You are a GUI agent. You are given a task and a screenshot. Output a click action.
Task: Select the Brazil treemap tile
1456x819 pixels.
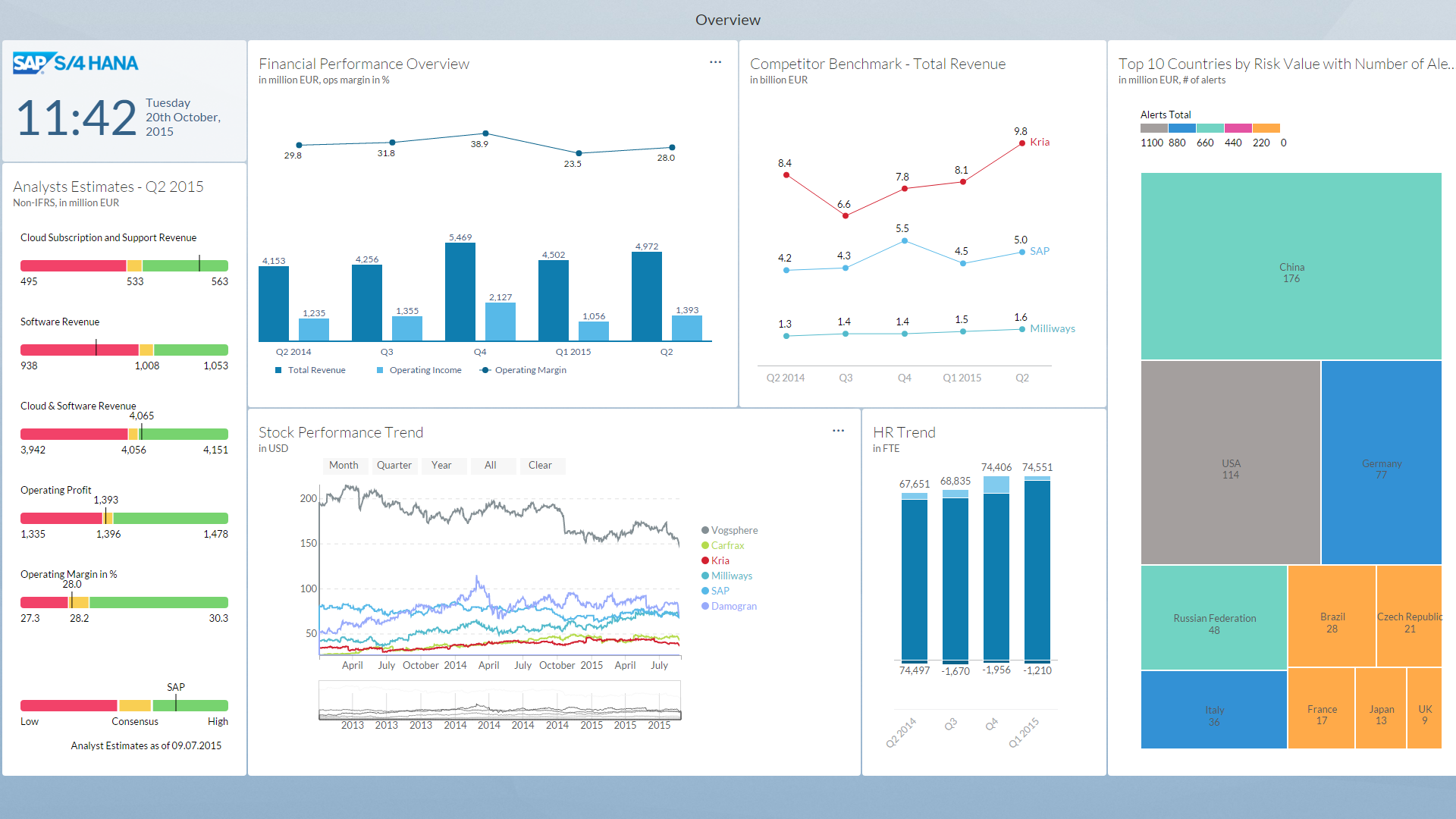(1332, 617)
